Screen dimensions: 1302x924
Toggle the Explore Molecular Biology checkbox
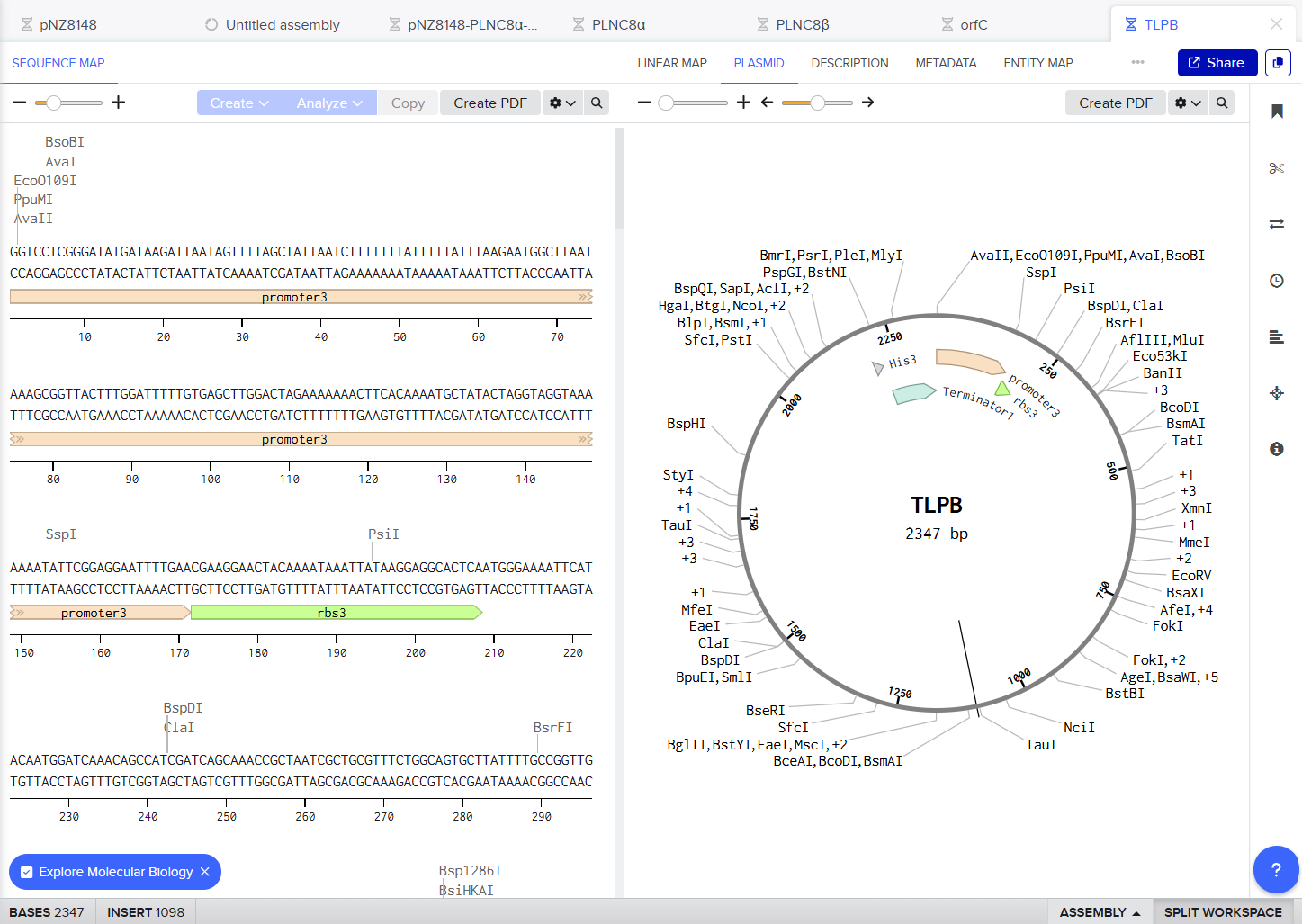(27, 872)
